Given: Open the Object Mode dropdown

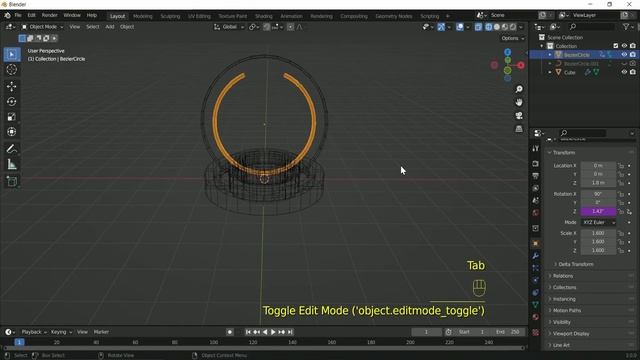Looking at the screenshot, I should (42, 27).
